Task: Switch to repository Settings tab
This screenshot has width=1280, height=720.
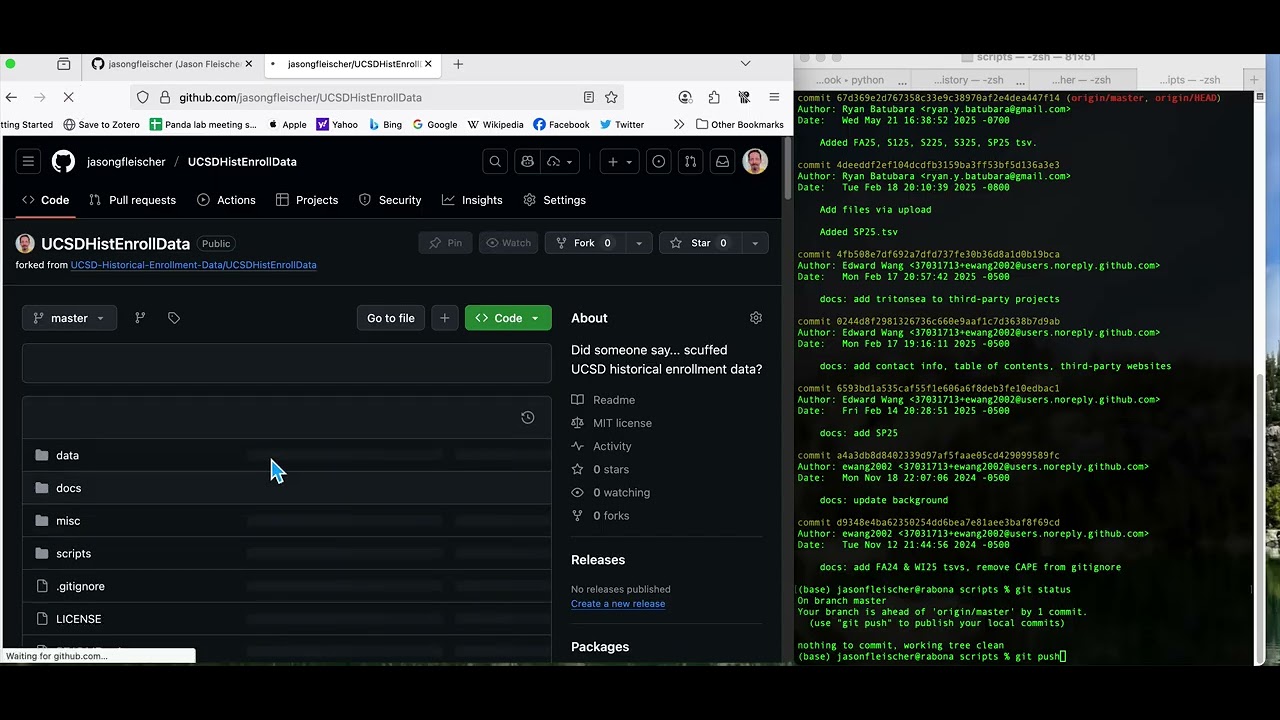Action: [554, 200]
